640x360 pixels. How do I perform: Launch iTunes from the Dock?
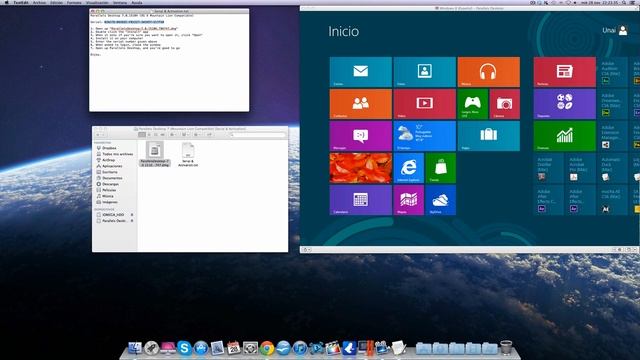300,348
